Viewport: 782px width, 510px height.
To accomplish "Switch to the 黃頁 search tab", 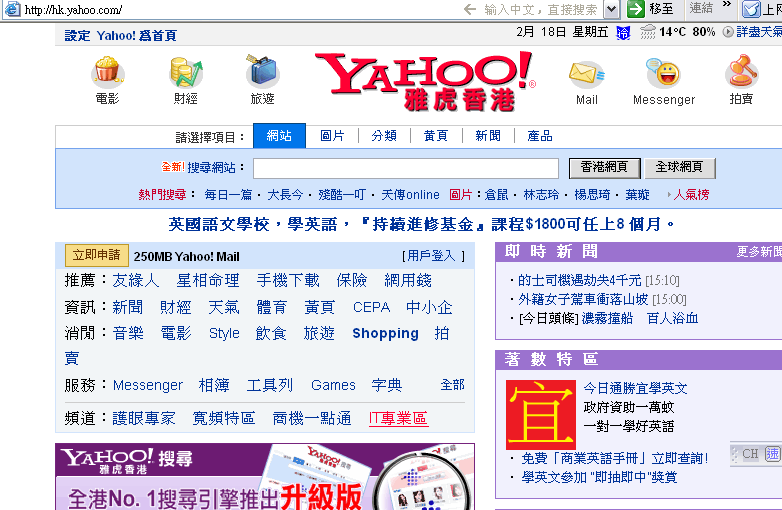I will coord(436,136).
